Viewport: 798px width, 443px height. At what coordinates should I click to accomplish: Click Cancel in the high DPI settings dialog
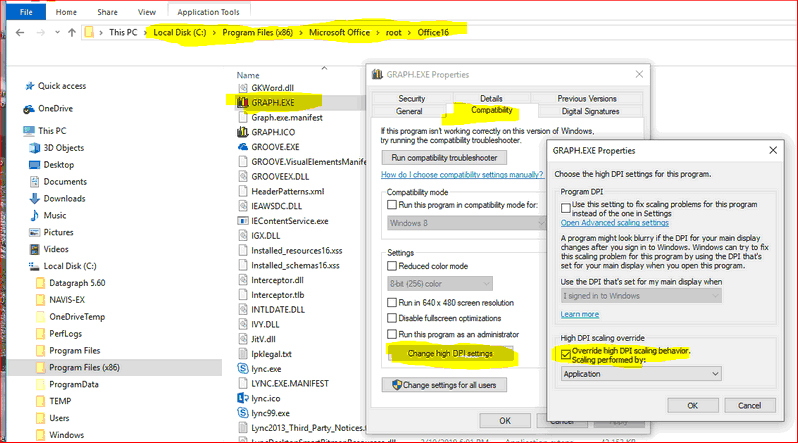coord(750,405)
